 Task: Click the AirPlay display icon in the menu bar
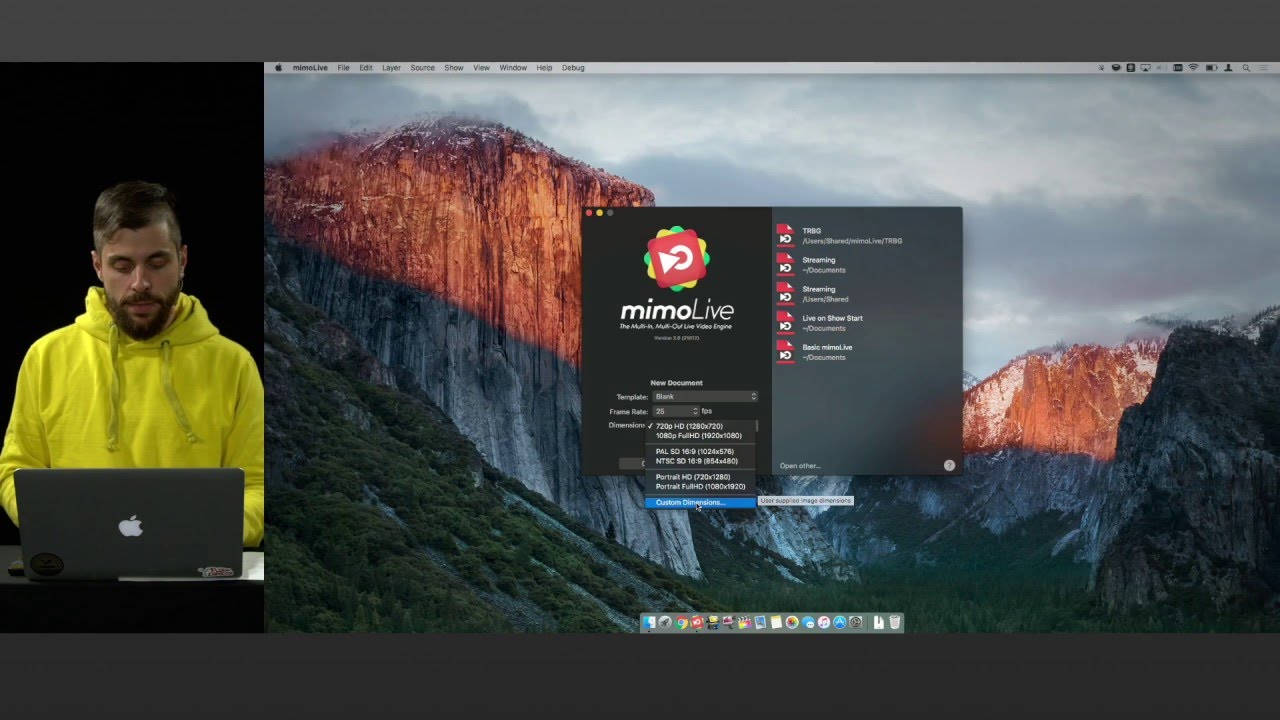1146,68
